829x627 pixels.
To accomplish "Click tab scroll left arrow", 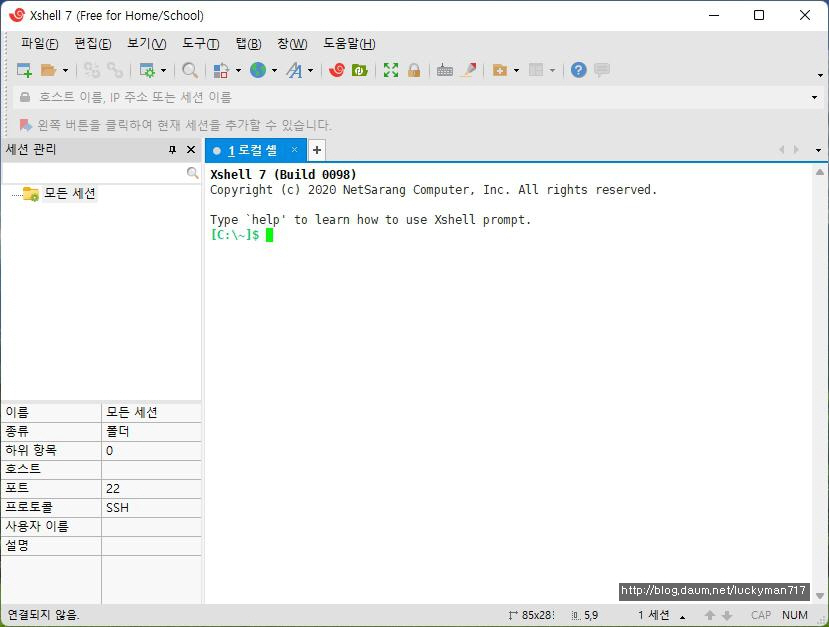I will tap(781, 150).
